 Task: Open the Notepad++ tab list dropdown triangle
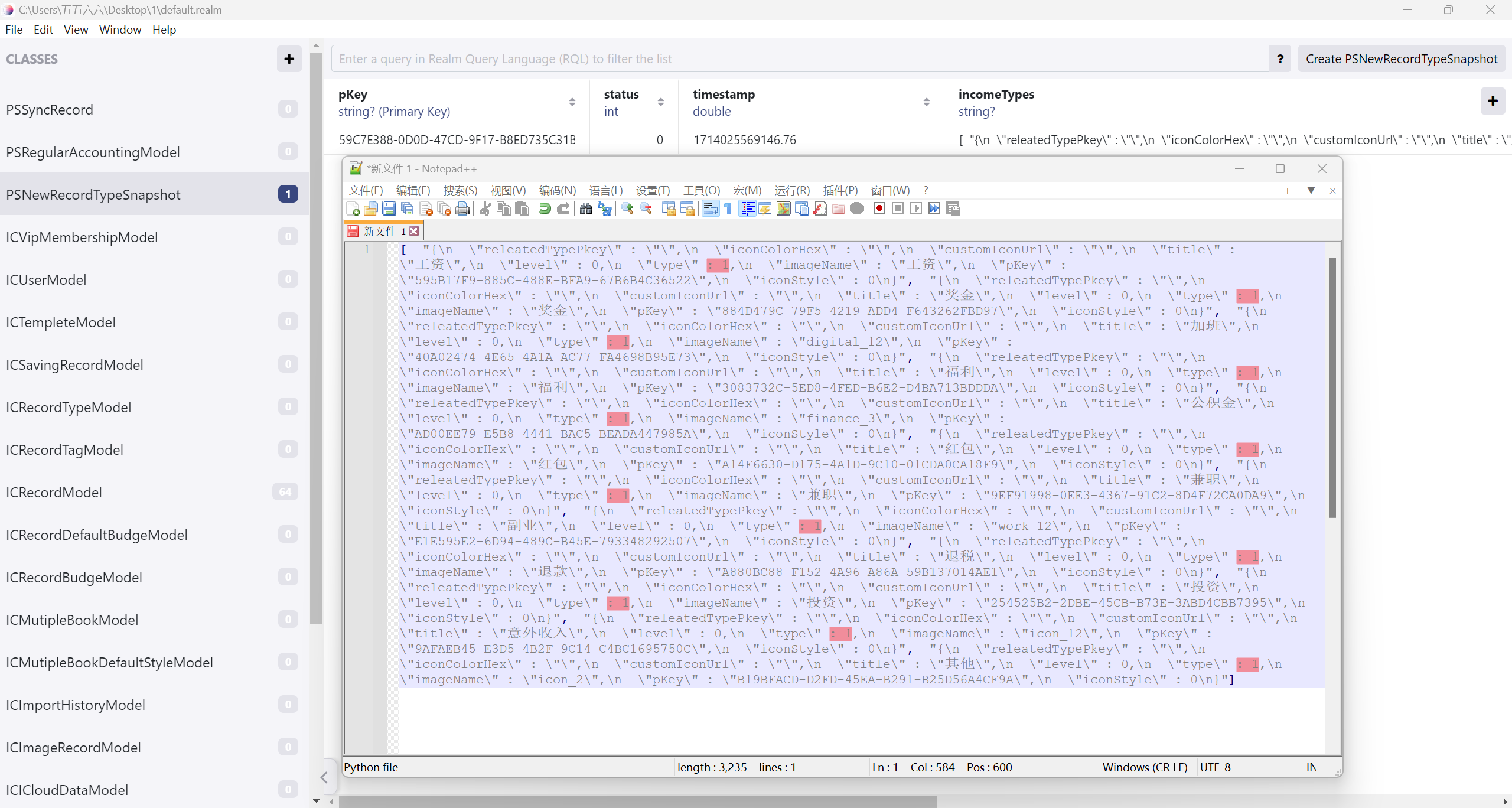[x=1311, y=190]
